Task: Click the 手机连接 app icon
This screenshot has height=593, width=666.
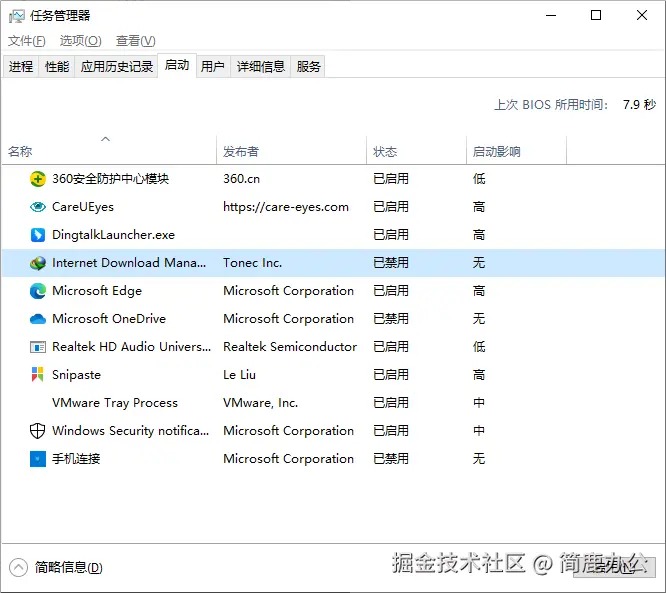Action: [38, 459]
